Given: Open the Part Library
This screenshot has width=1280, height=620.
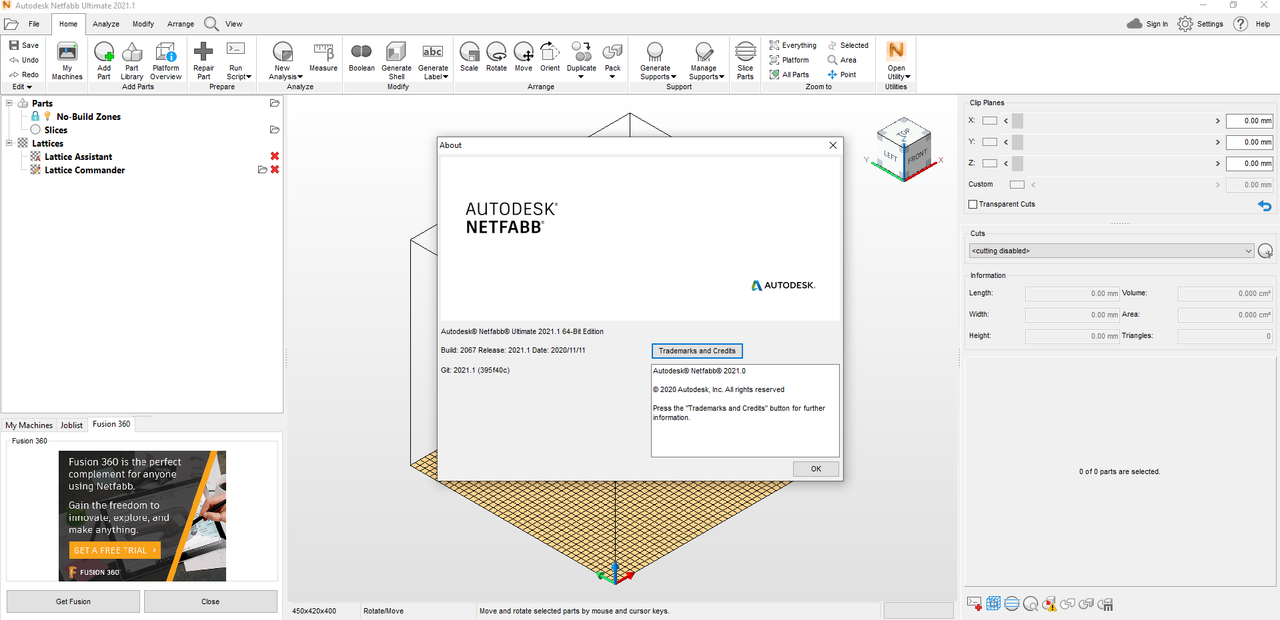Looking at the screenshot, I should click(x=132, y=60).
